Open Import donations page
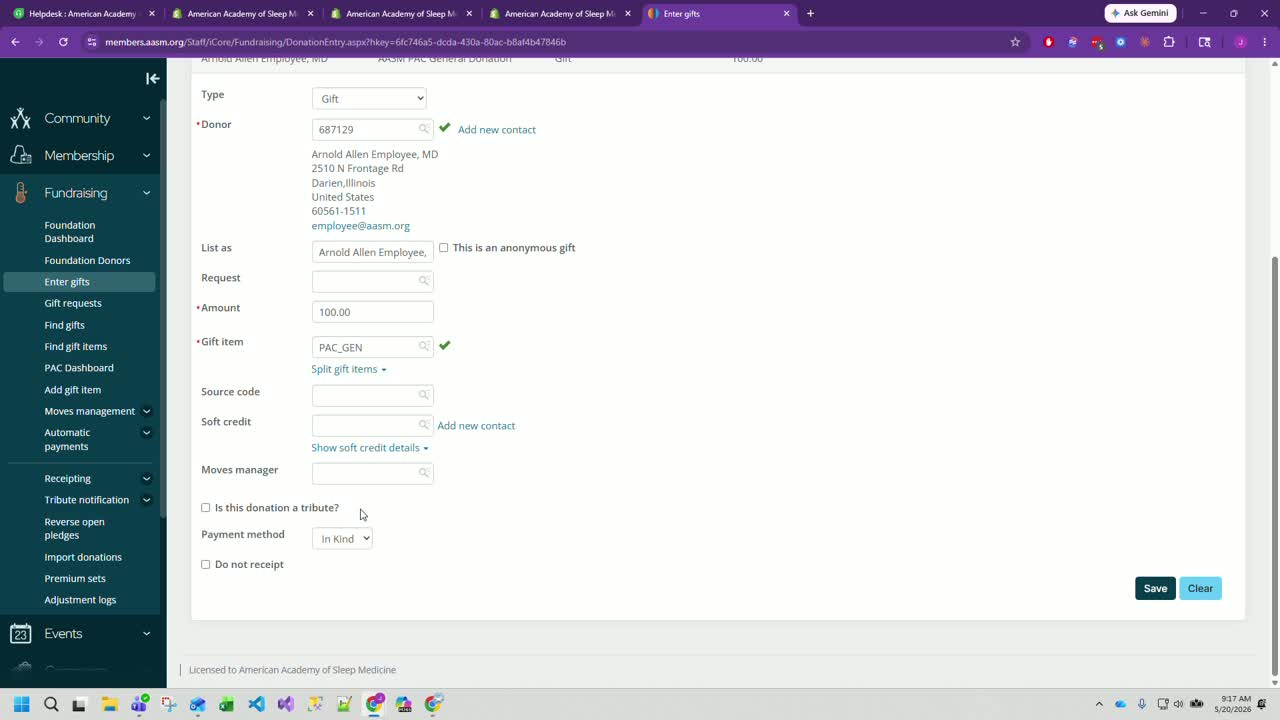Image resolution: width=1280 pixels, height=720 pixels. point(83,557)
